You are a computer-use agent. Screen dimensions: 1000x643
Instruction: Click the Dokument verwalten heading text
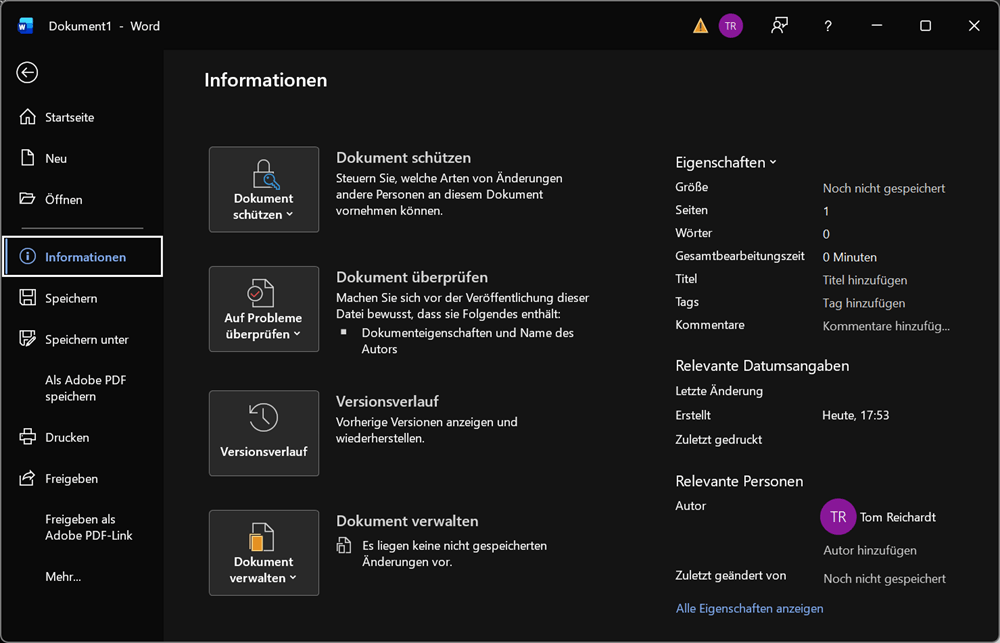407,521
